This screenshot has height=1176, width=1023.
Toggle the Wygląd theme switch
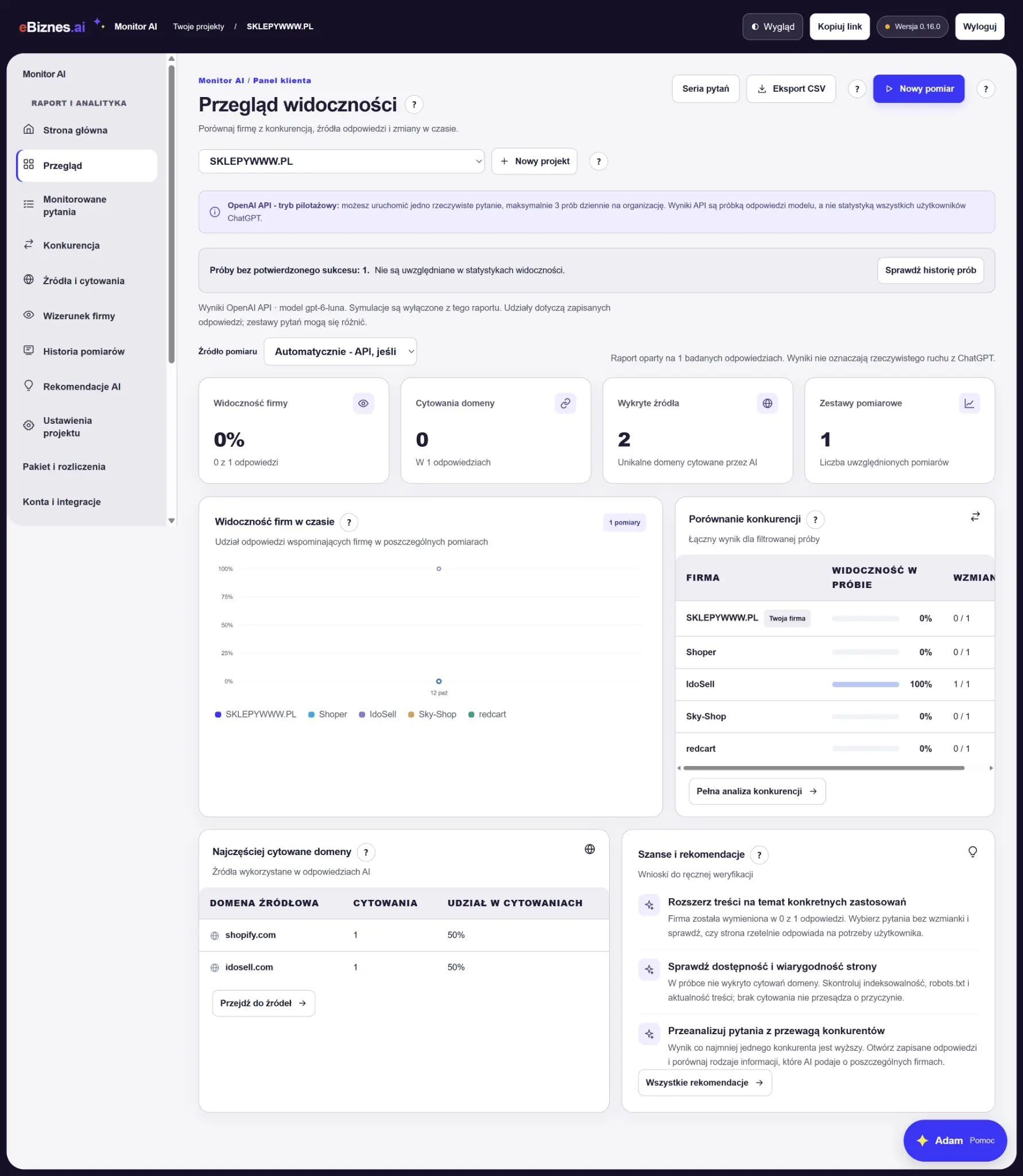point(773,26)
